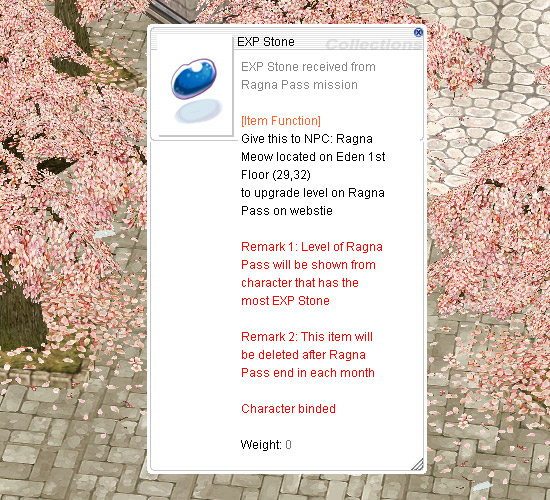Close the EXP Stone item window

418,33
